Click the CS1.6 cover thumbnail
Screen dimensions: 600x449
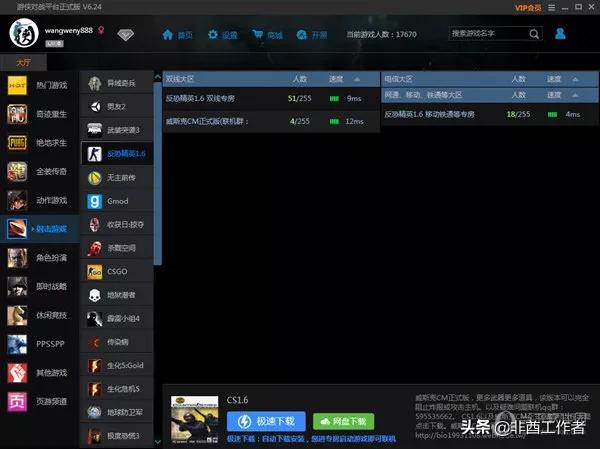[194, 420]
